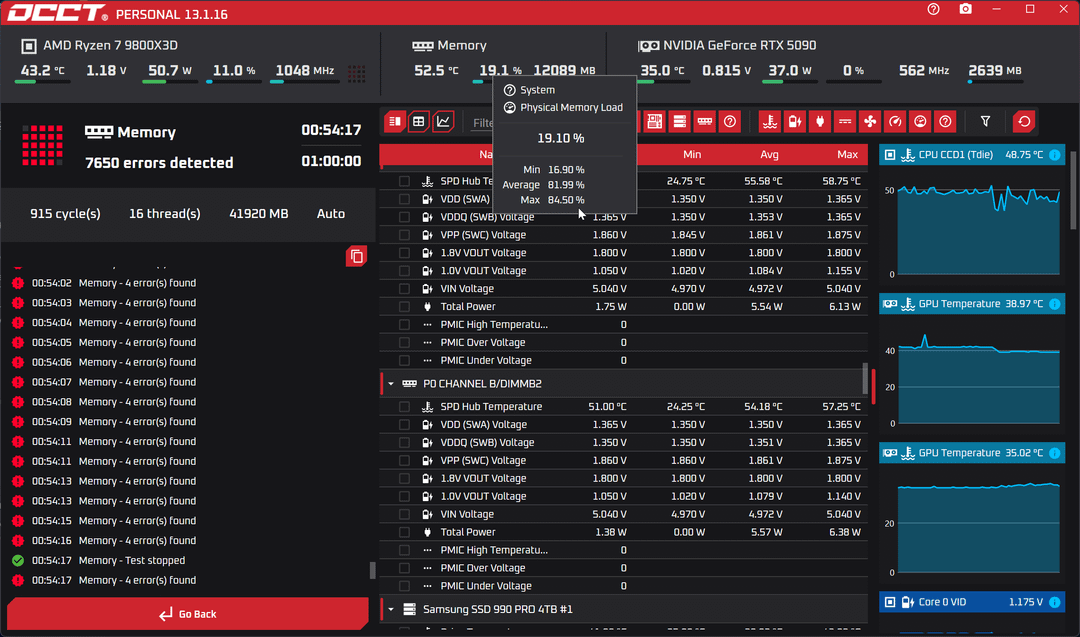Click the '41920 MB' memory size value
Viewport: 1080px width, 637px height.
click(x=258, y=214)
